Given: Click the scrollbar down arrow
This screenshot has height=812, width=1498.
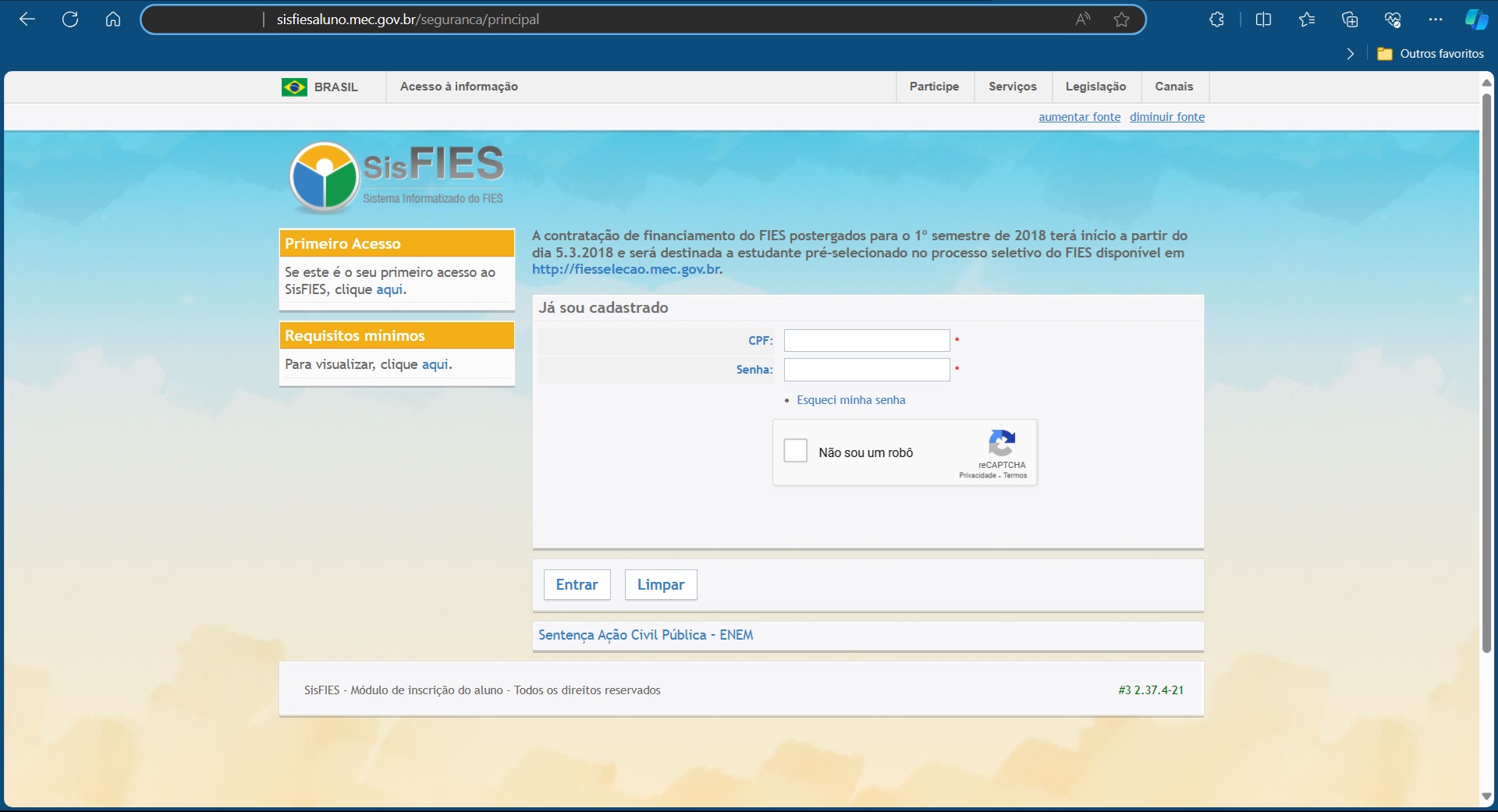Looking at the screenshot, I should (1486, 796).
